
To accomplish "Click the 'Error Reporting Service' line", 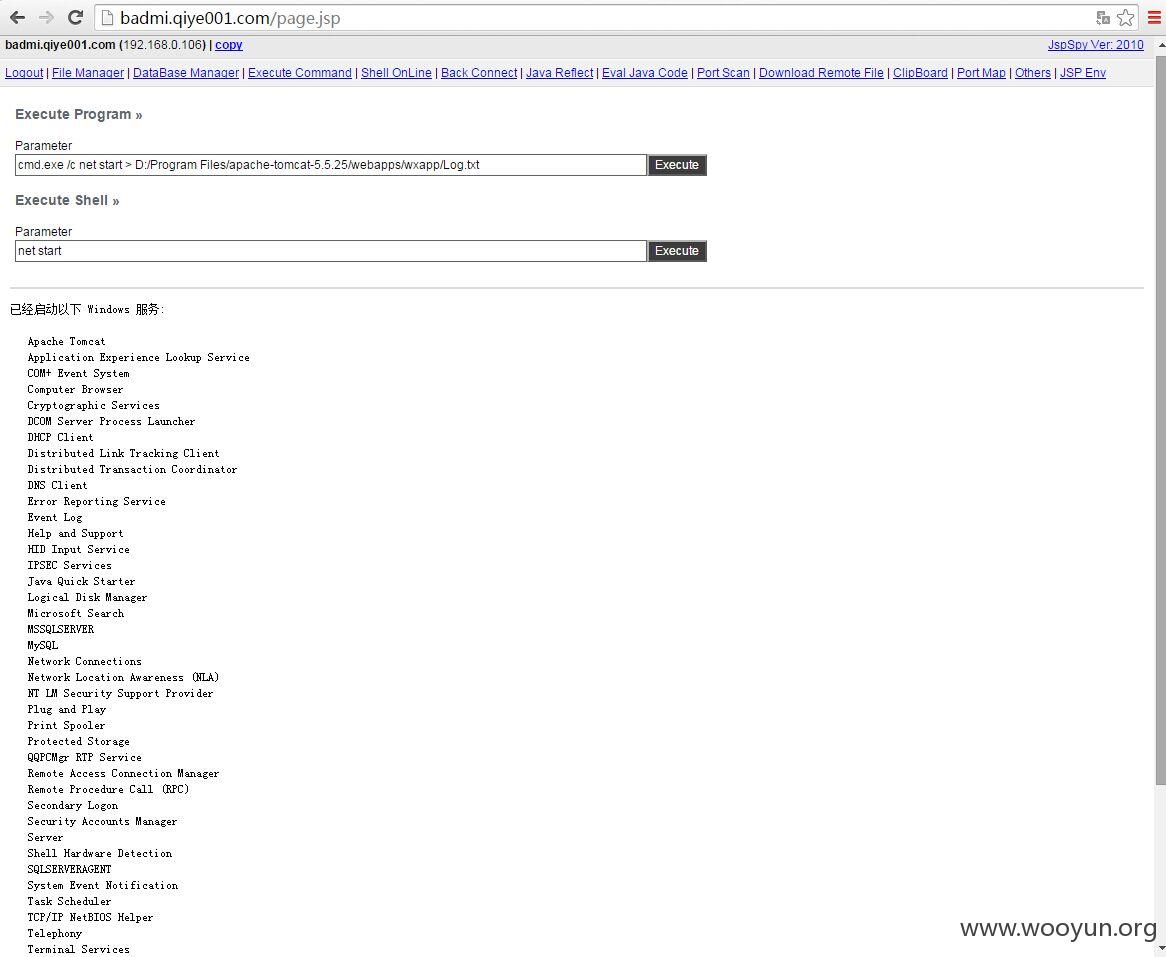I will (96, 501).
